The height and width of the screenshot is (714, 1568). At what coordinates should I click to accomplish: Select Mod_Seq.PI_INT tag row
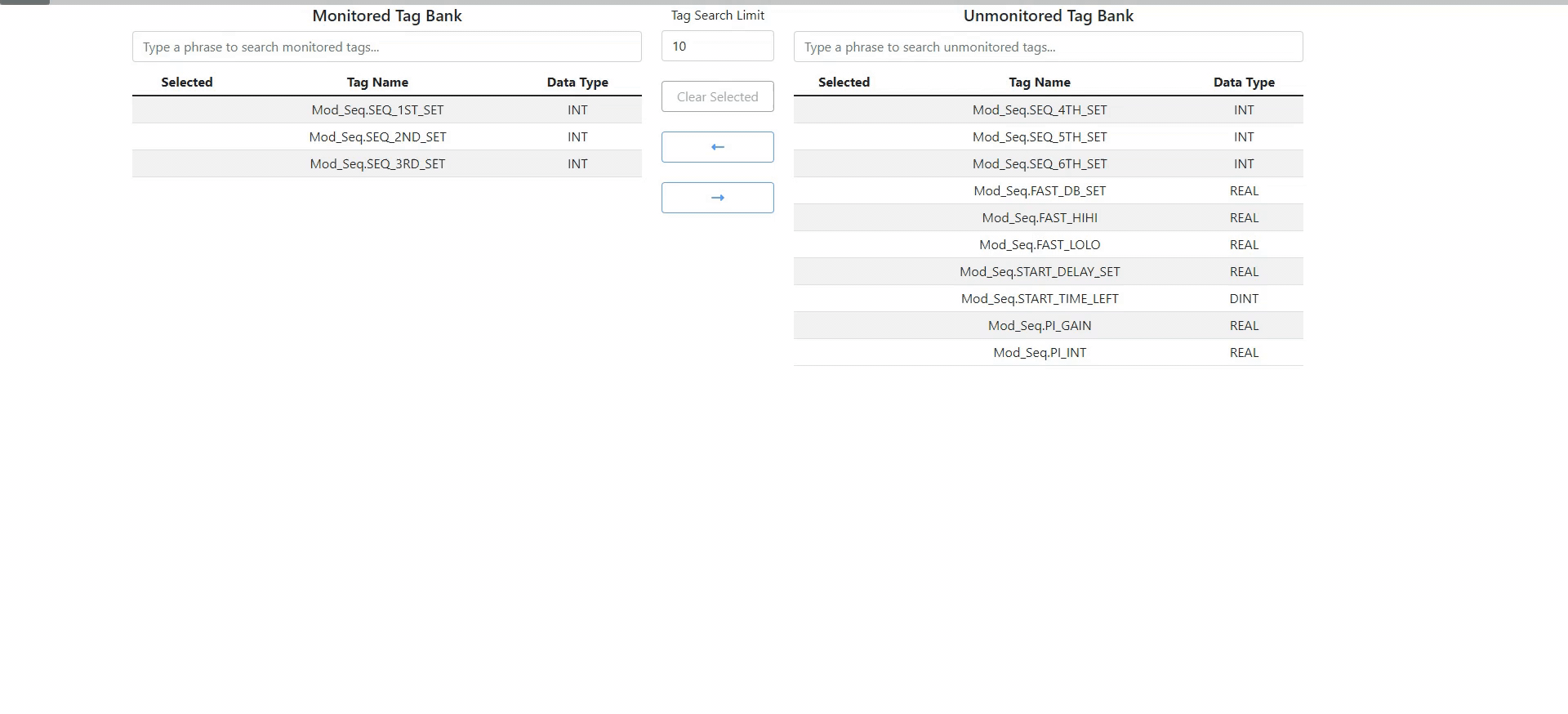(1049, 352)
